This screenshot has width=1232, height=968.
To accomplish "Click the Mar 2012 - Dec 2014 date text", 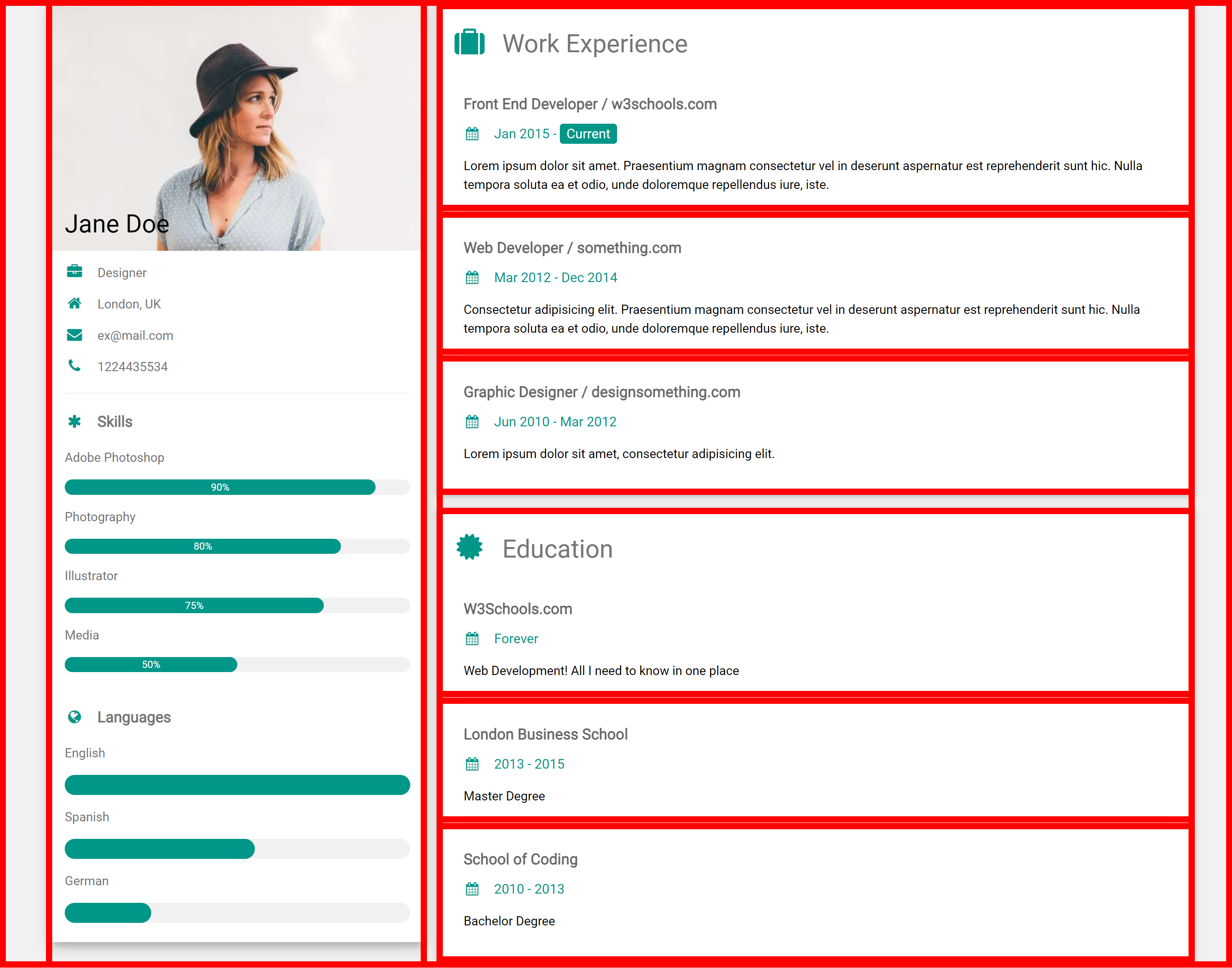I will [555, 278].
